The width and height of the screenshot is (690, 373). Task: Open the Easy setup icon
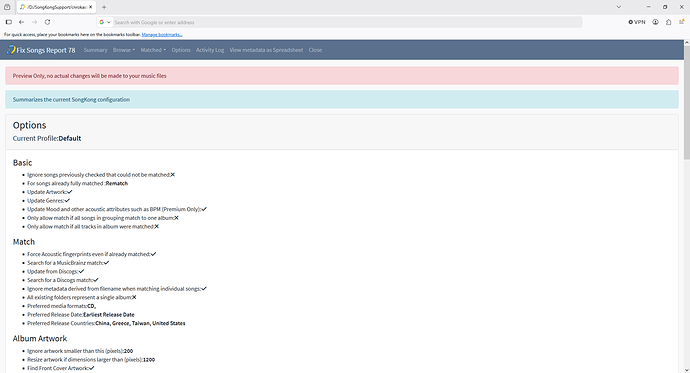tap(681, 22)
